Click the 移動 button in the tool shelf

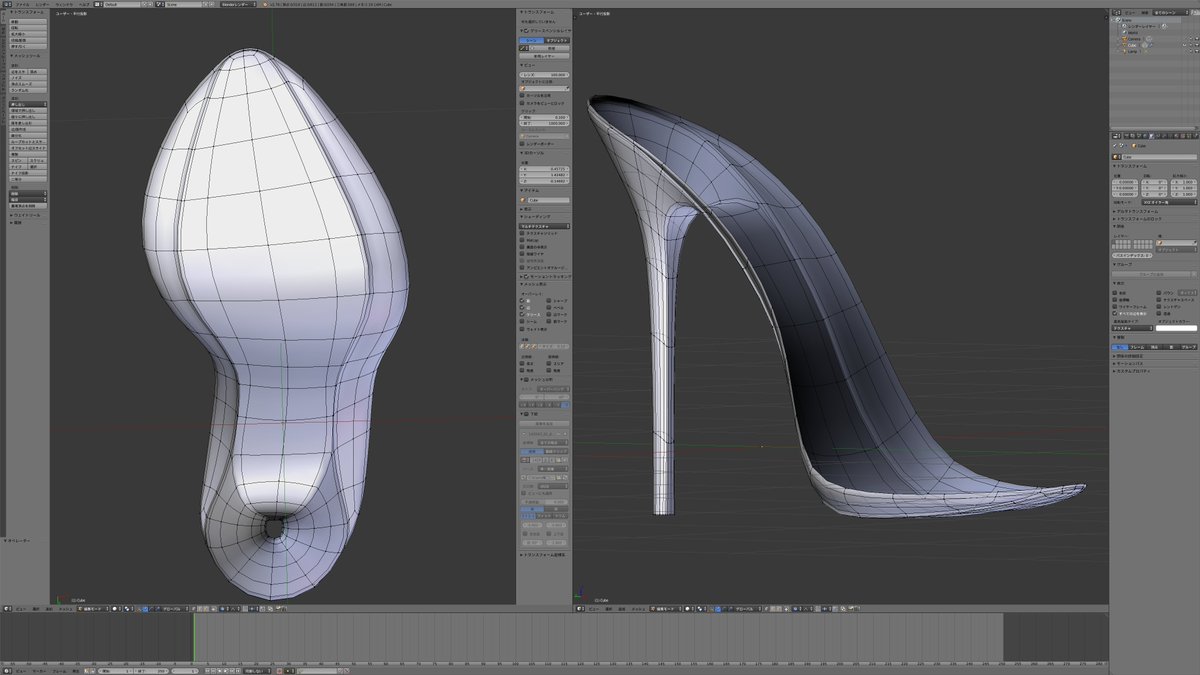27,21
